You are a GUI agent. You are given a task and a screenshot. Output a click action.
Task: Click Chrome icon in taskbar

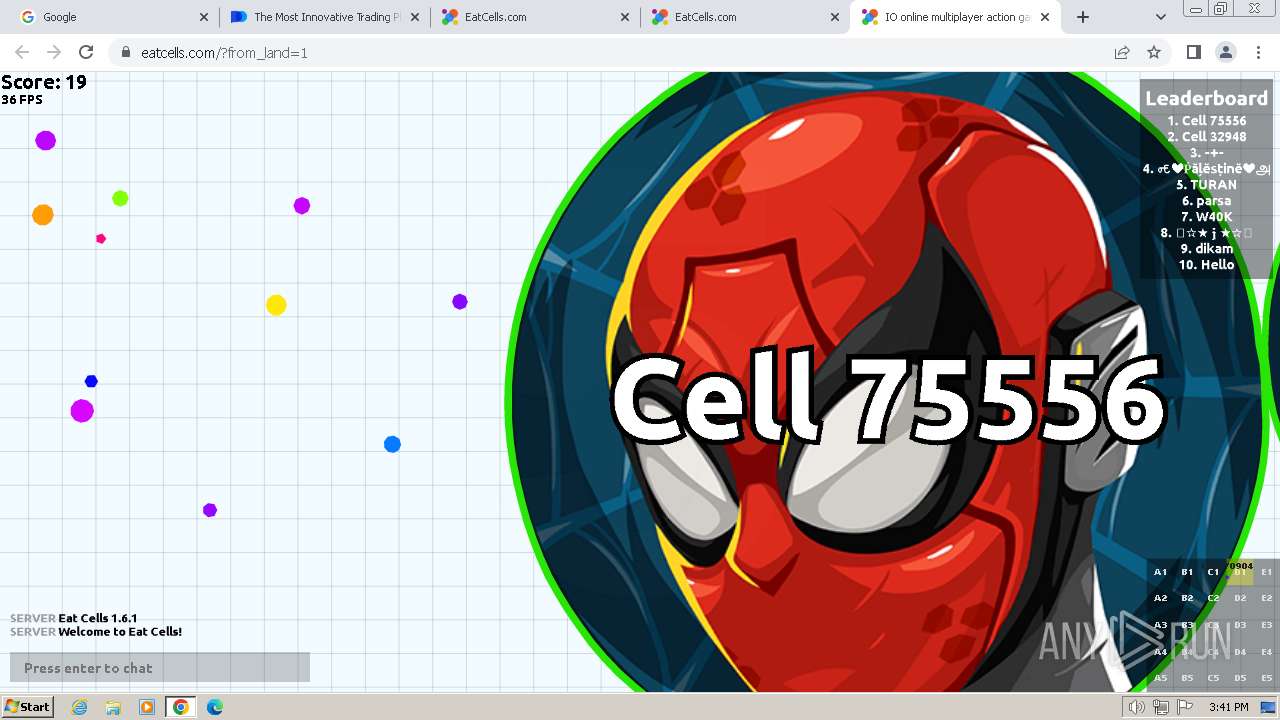[180, 707]
